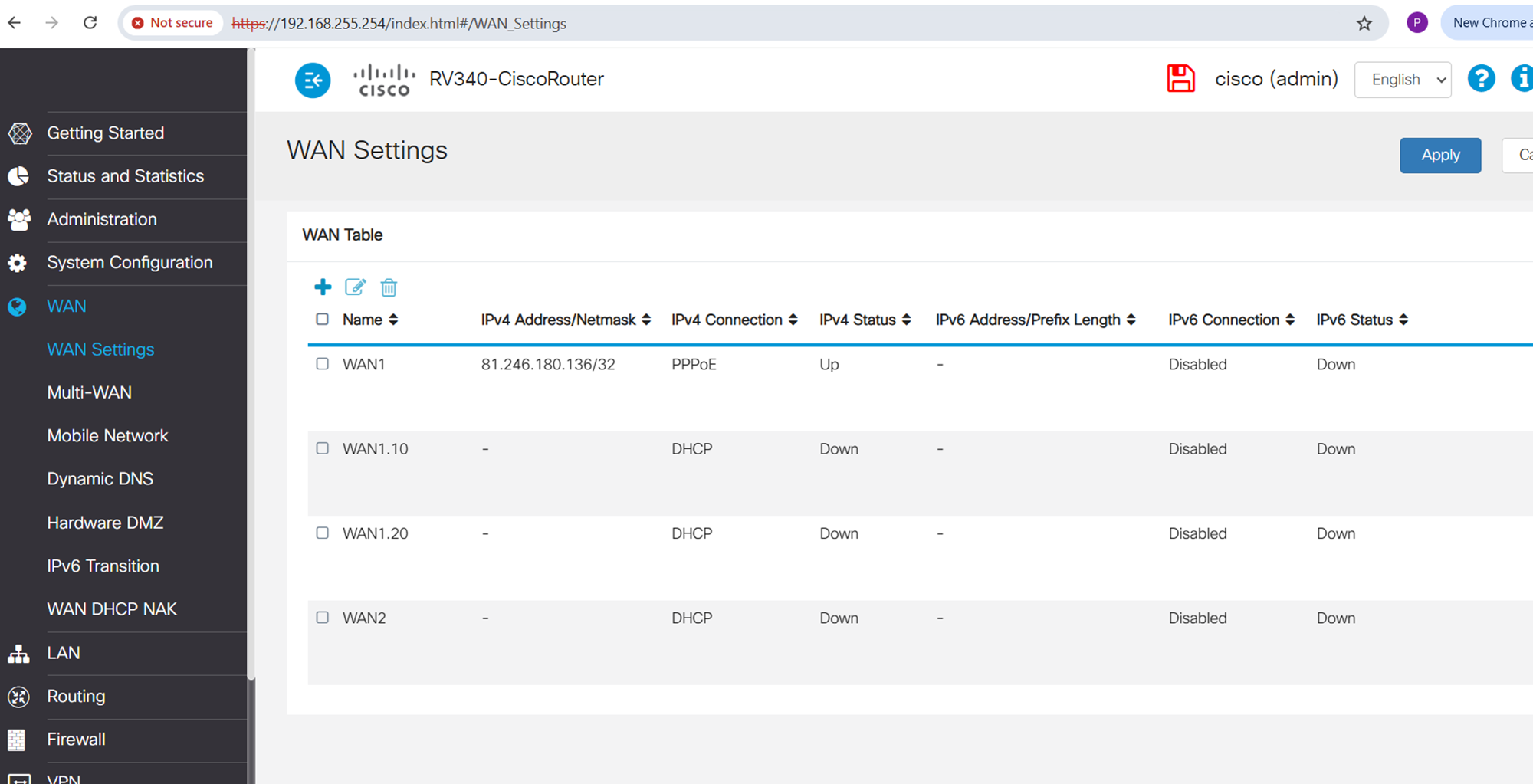The image size is (1533, 784).
Task: Open the Firewall section in the sidebar
Action: [76, 740]
